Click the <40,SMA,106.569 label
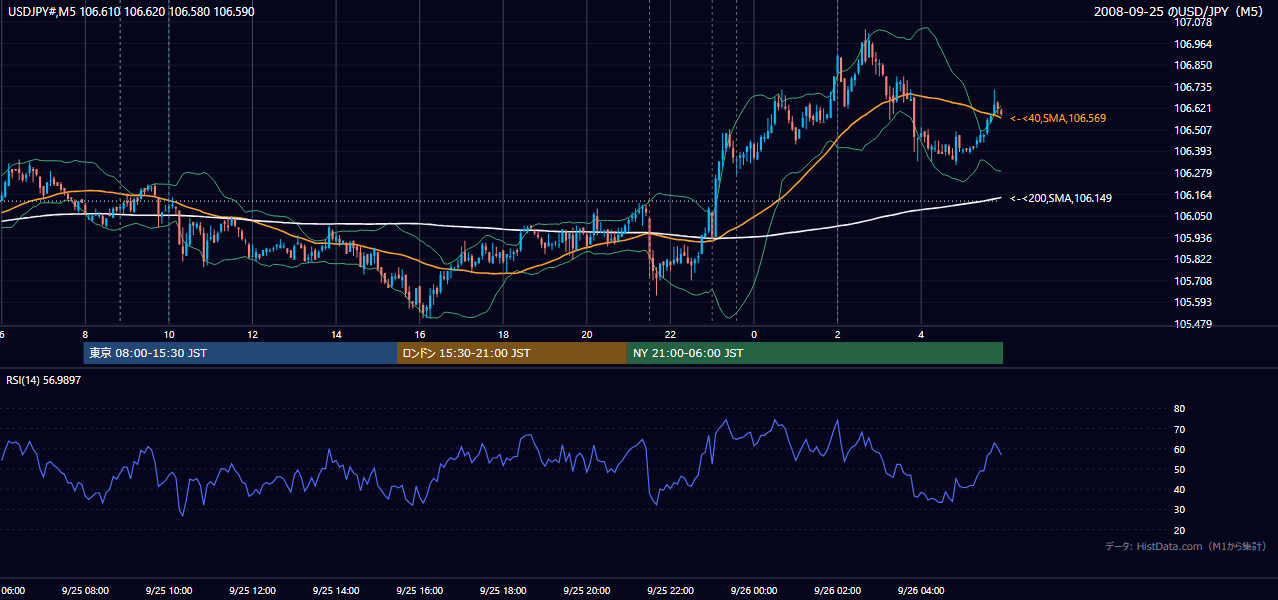 pos(1057,118)
